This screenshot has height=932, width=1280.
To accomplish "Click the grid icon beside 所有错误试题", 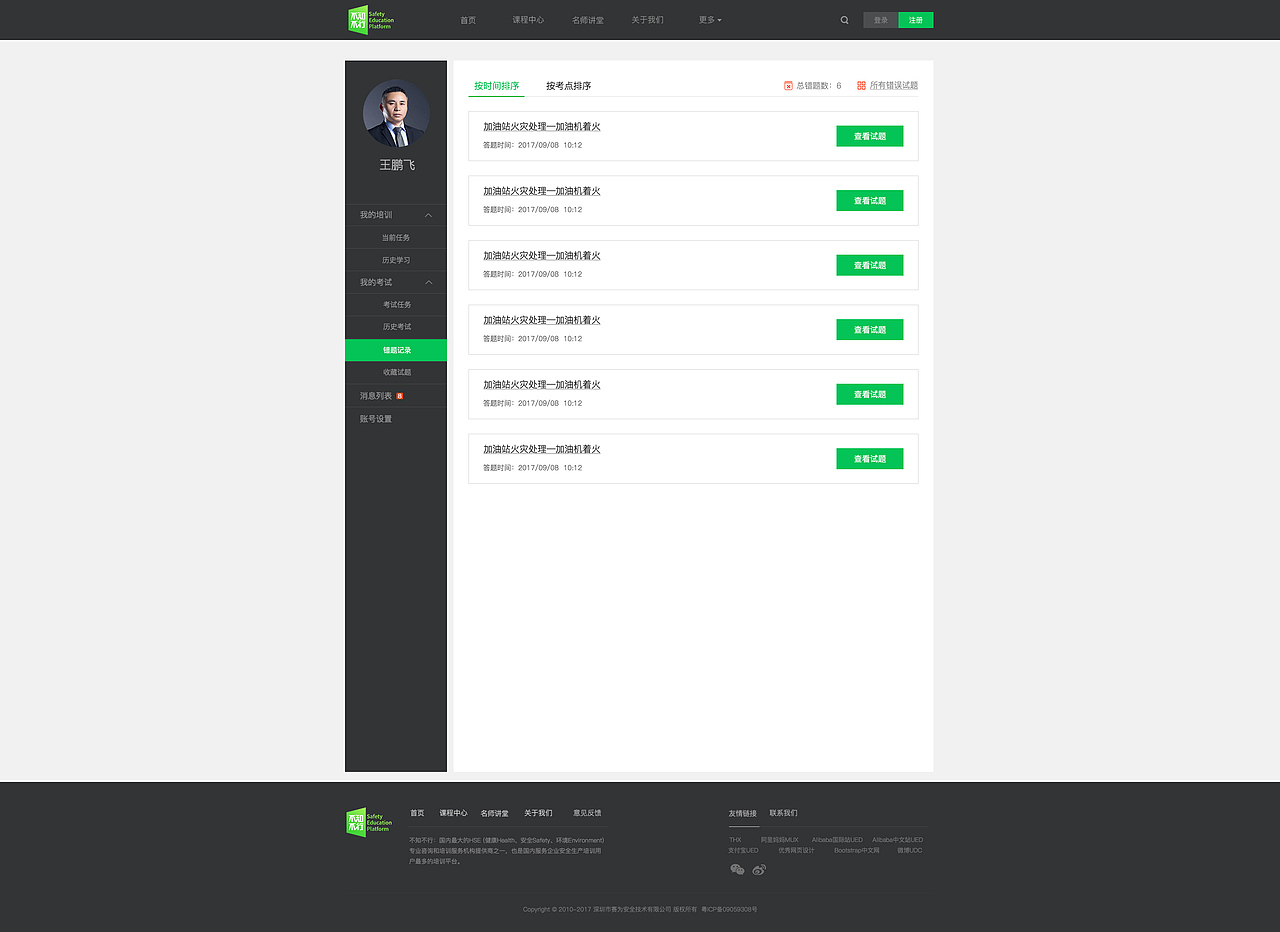I will tap(861, 86).
